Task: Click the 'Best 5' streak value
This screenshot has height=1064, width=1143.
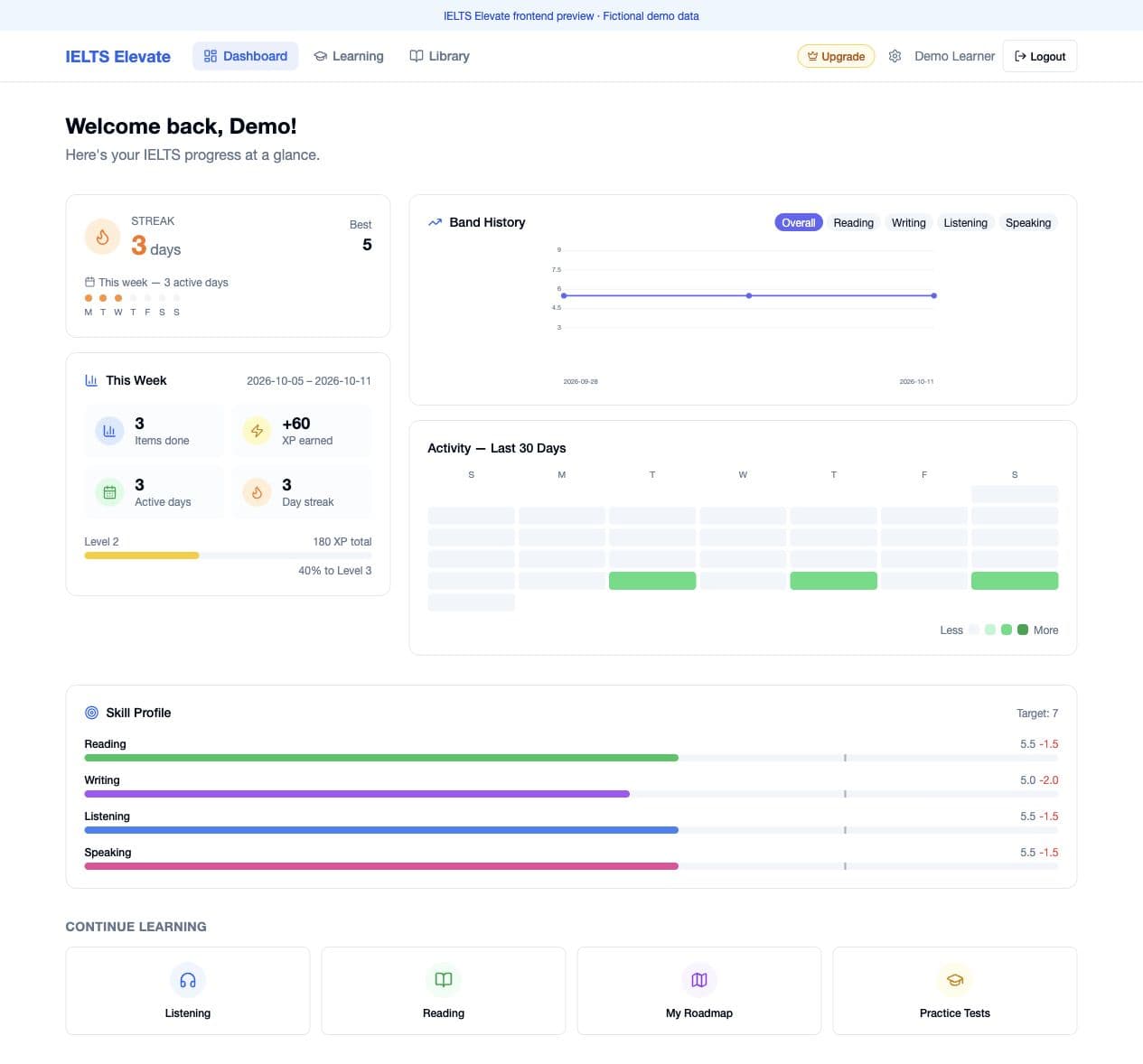Action: 361,236
